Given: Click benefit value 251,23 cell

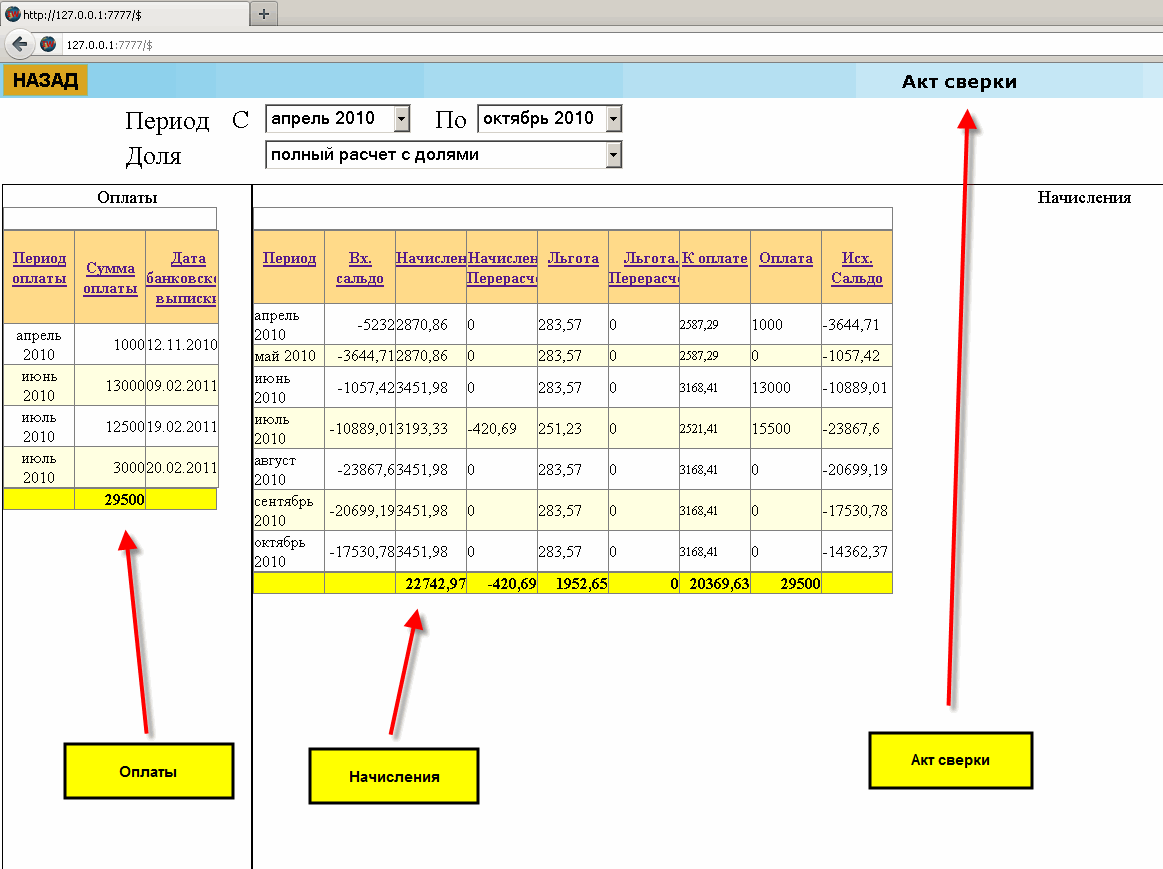Looking at the screenshot, I should (573, 429).
